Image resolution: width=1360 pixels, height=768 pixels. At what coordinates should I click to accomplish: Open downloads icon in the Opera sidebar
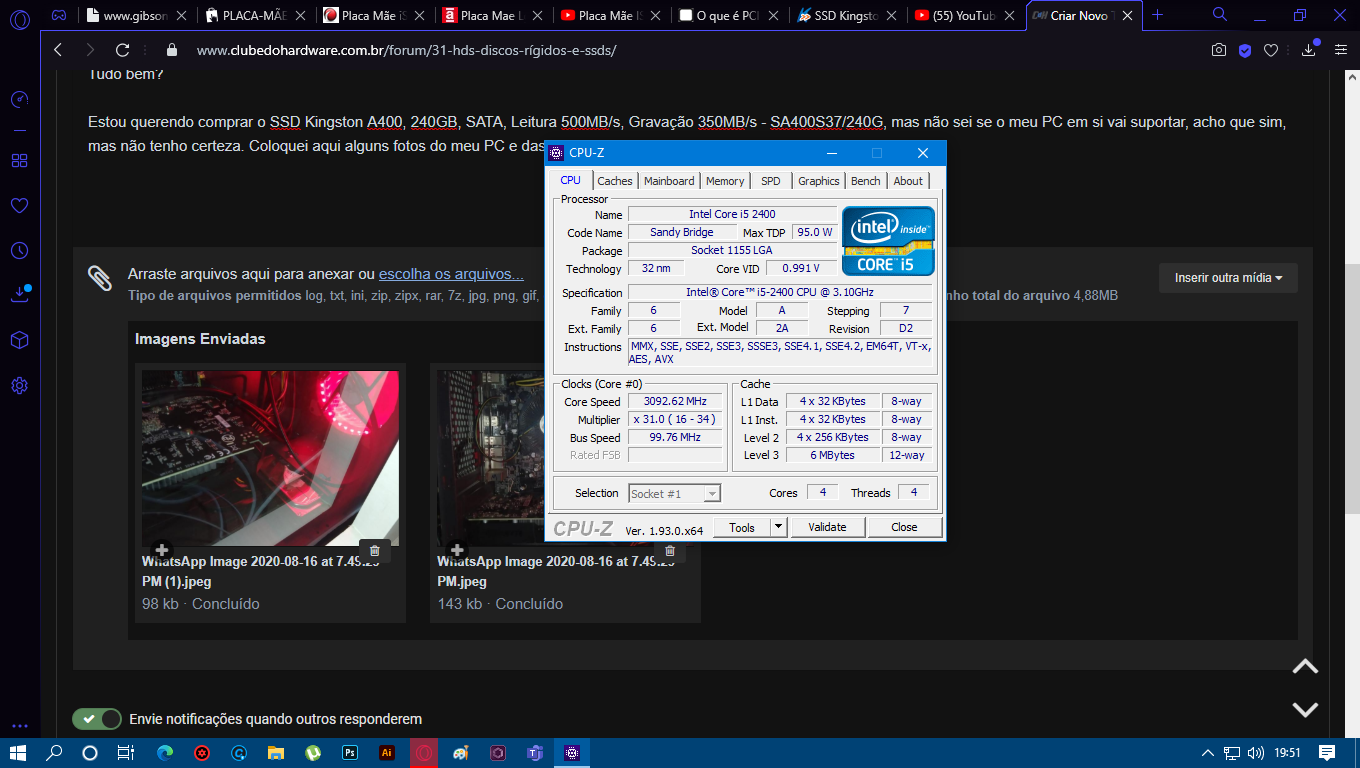coord(20,294)
